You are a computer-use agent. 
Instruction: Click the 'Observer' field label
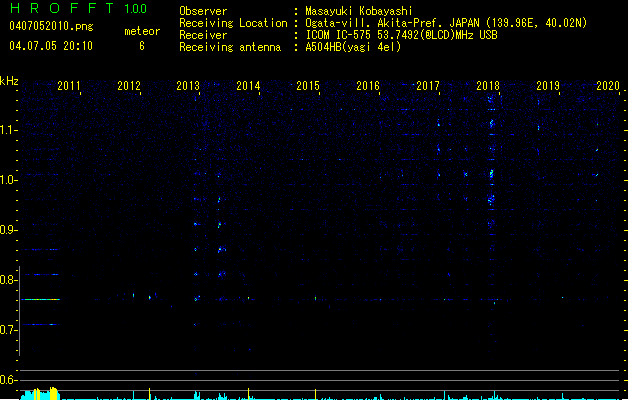click(x=203, y=11)
